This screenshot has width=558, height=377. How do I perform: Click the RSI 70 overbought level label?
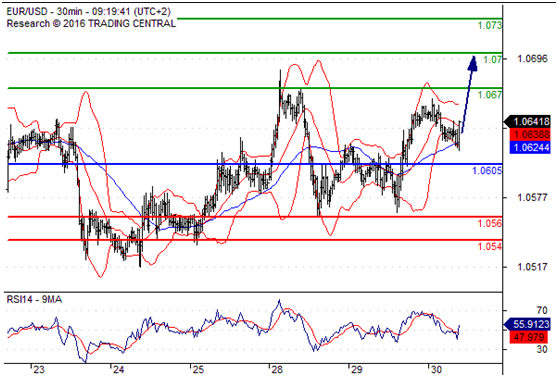[x=542, y=310]
